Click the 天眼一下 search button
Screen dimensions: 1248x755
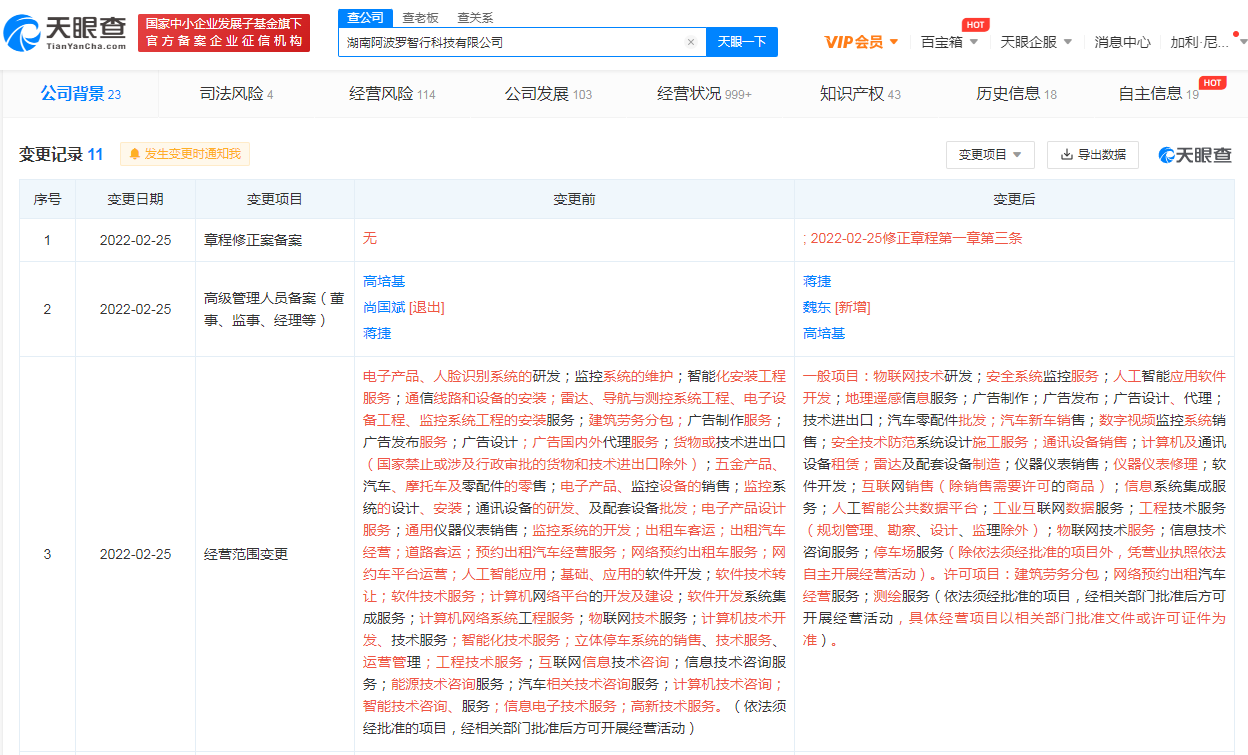tap(742, 42)
